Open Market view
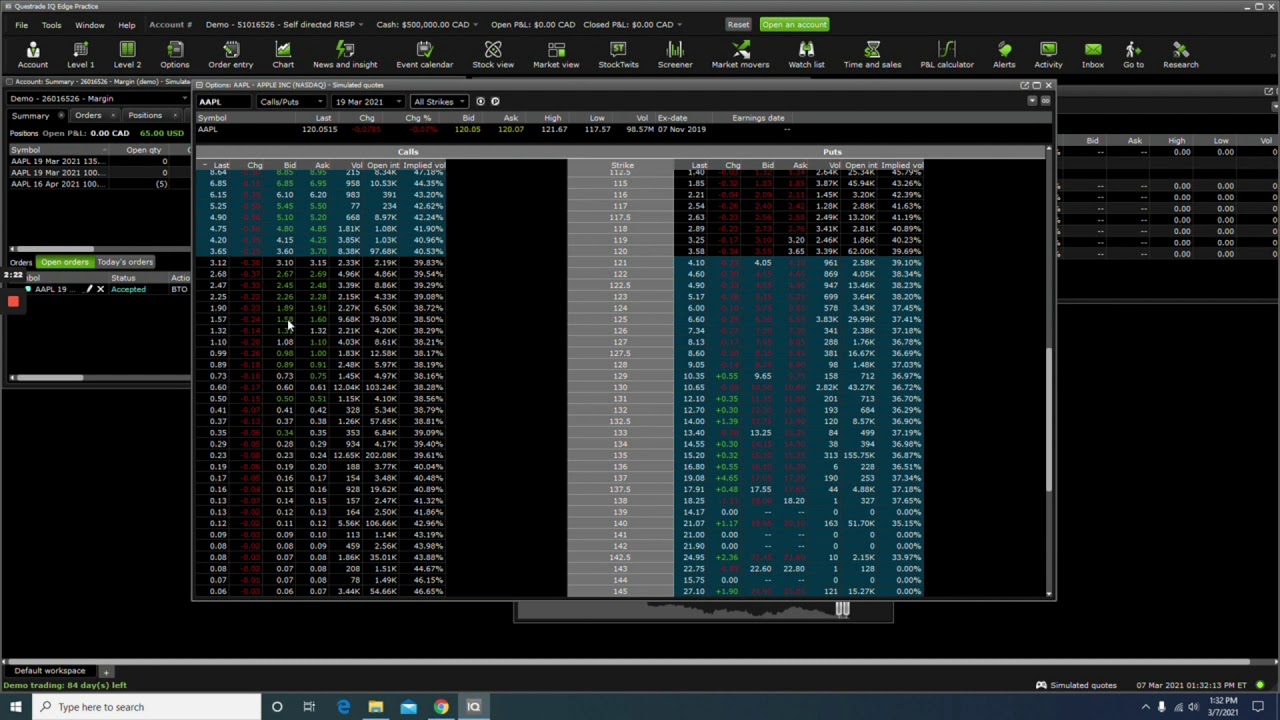This screenshot has height=720, width=1280. pyautogui.click(x=556, y=54)
